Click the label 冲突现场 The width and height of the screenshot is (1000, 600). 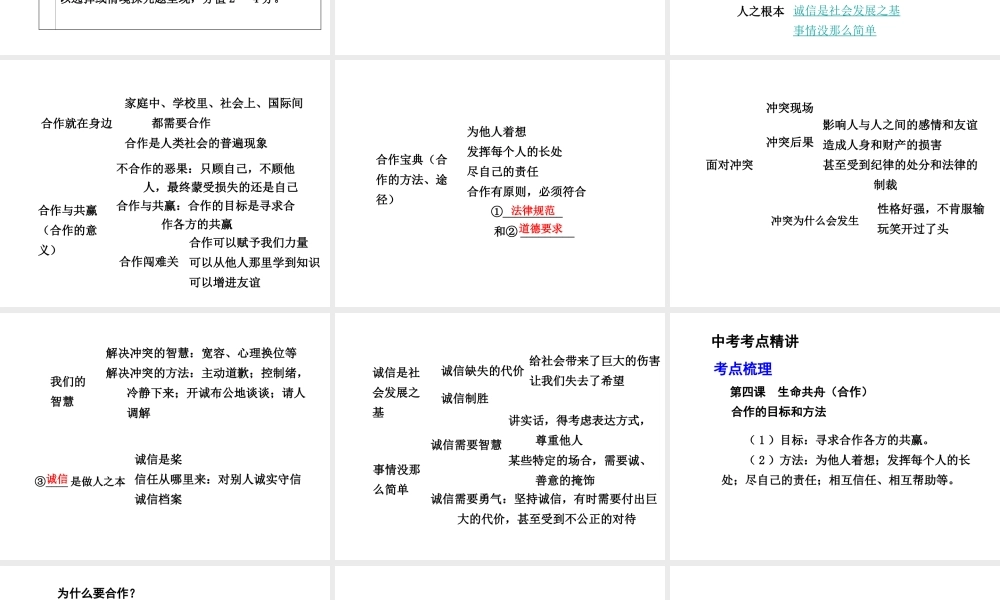tap(790, 108)
